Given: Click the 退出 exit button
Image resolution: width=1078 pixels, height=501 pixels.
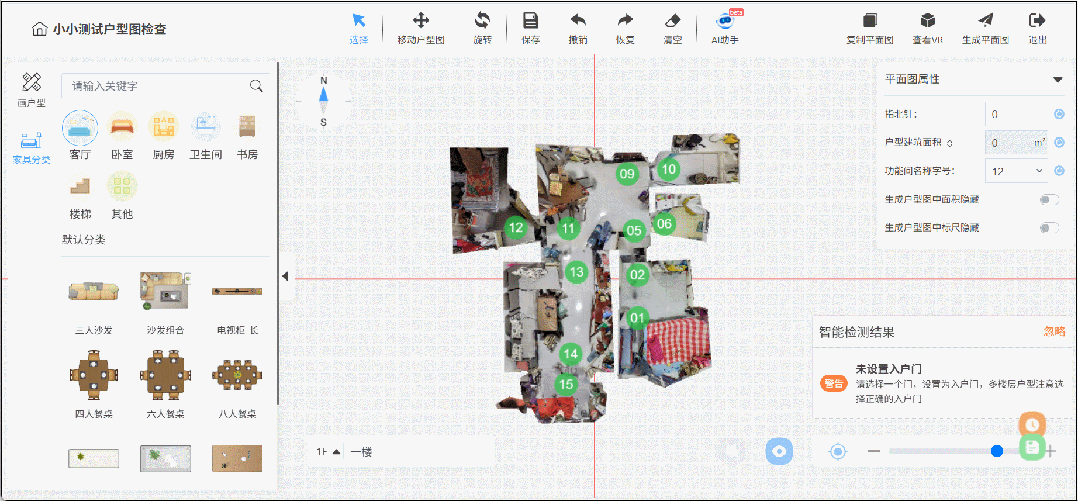Looking at the screenshot, I should (1037, 21).
